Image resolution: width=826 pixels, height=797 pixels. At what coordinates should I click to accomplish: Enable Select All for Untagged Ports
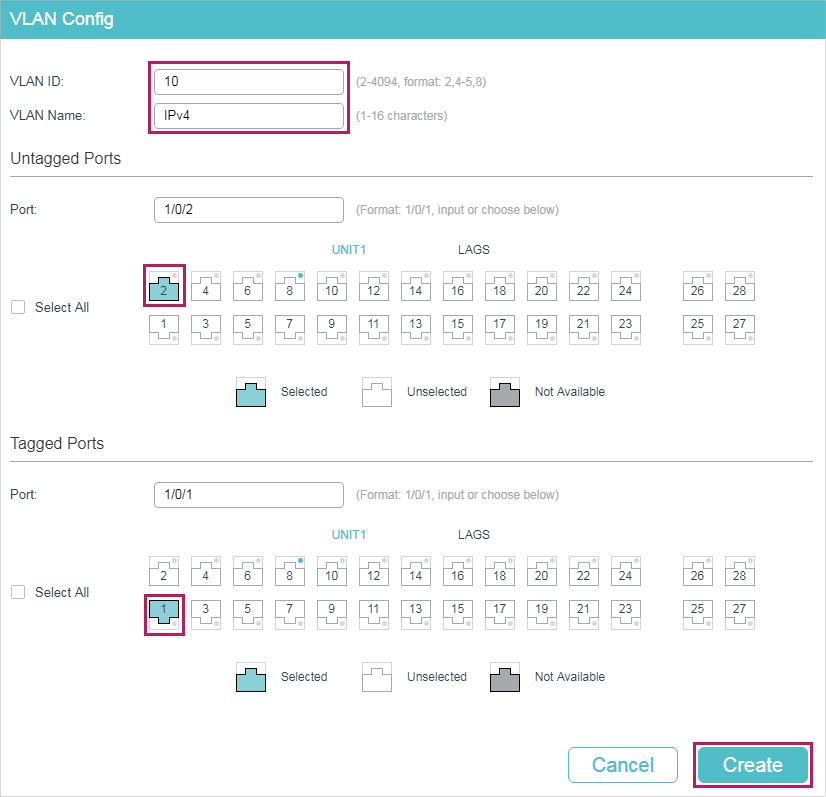[18, 307]
